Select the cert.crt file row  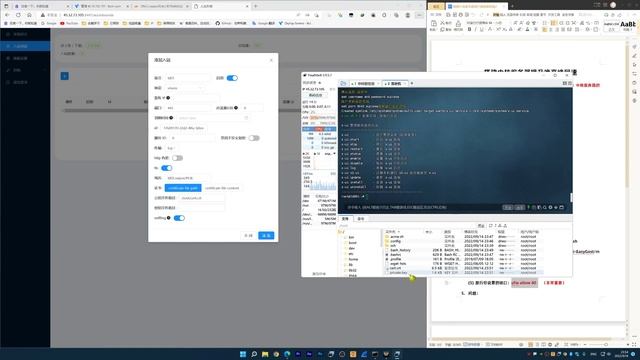(463, 268)
